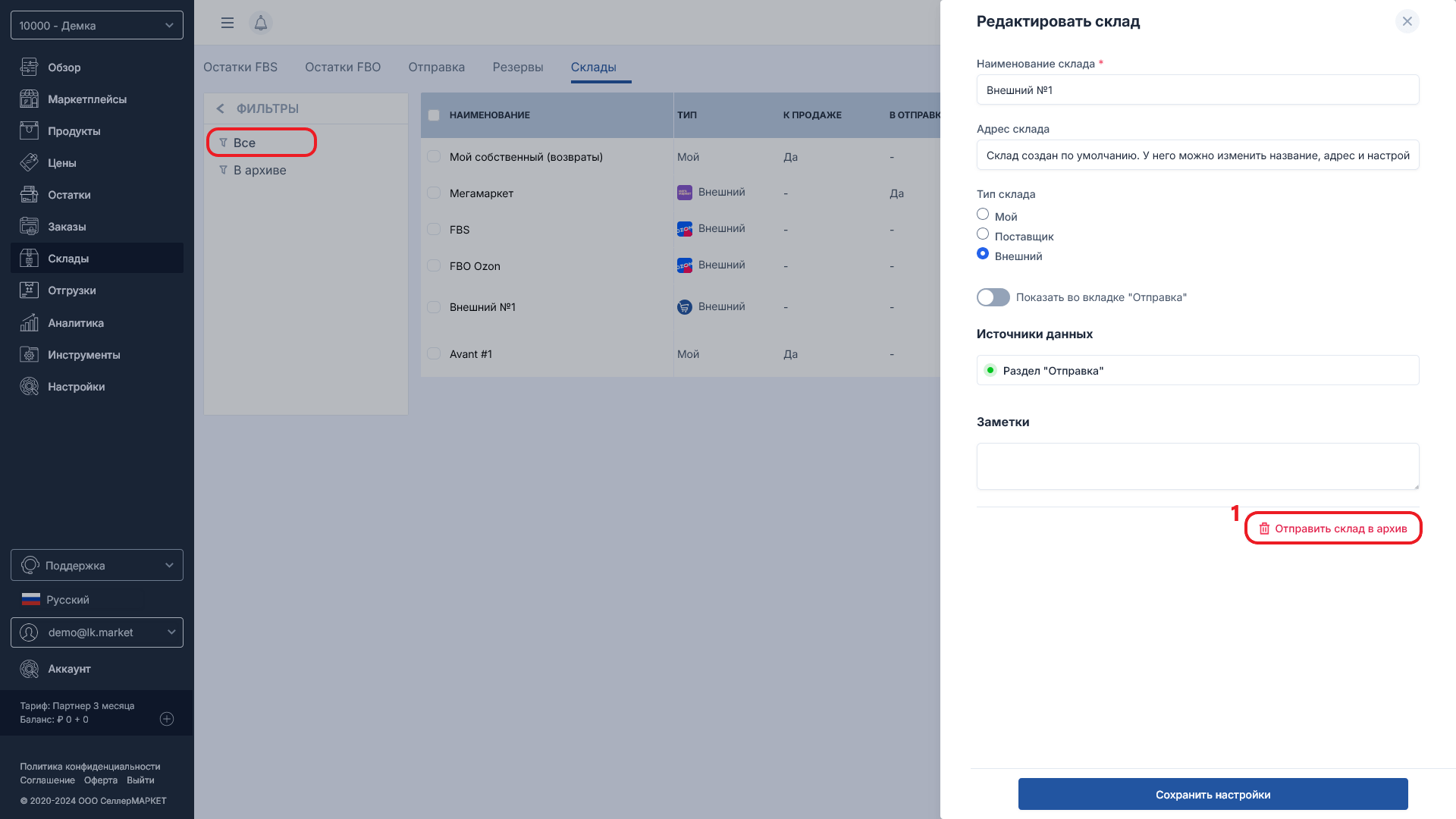Click the НАИМЕНОВАНИЕ column header
The image size is (1456, 819).
490,115
